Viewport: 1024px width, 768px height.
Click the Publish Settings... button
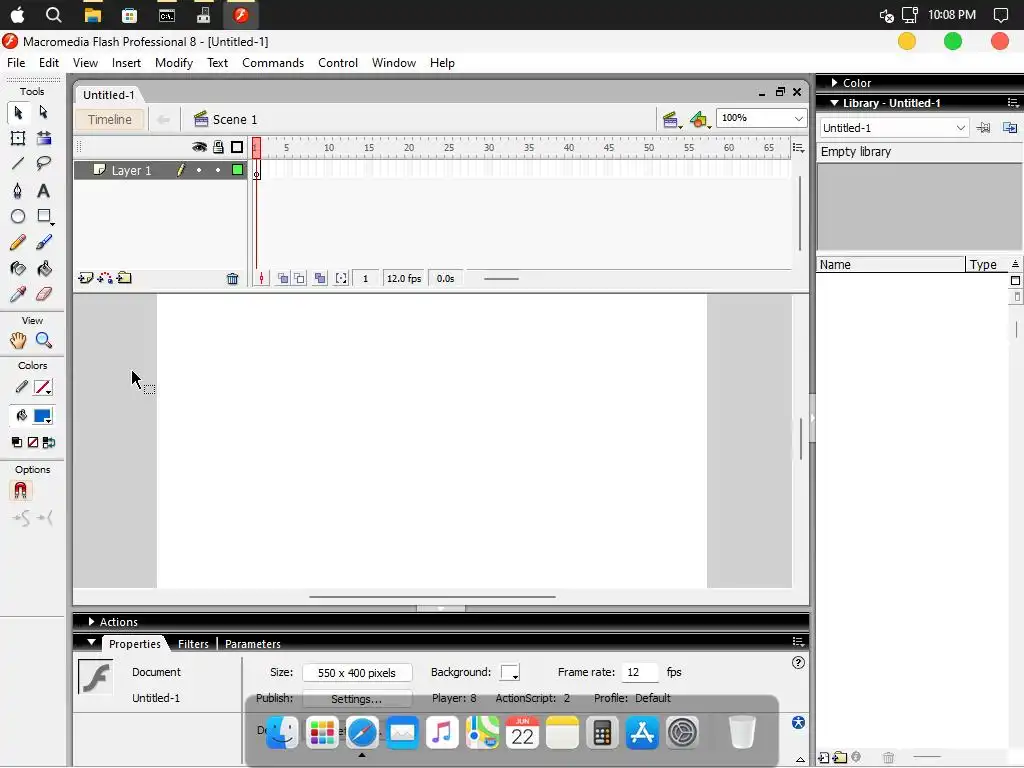357,699
